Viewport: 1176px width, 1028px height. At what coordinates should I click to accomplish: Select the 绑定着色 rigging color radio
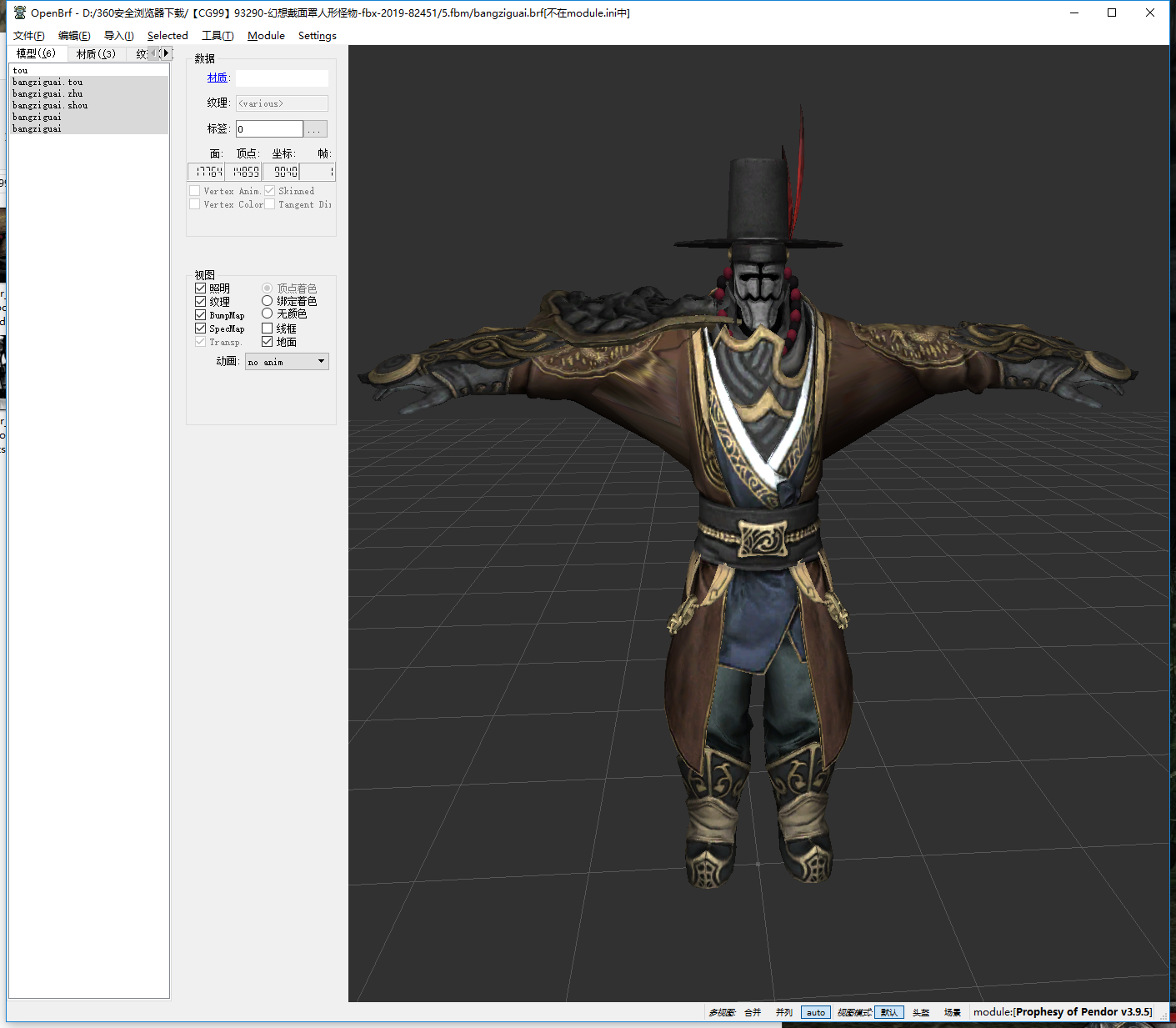point(268,301)
